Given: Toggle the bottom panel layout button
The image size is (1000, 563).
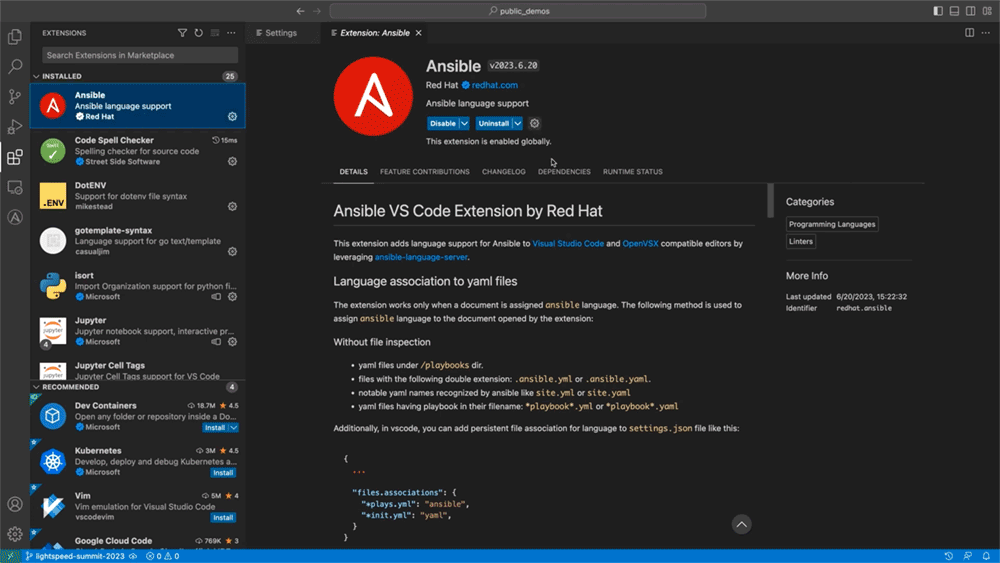Looking at the screenshot, I should [x=952, y=11].
